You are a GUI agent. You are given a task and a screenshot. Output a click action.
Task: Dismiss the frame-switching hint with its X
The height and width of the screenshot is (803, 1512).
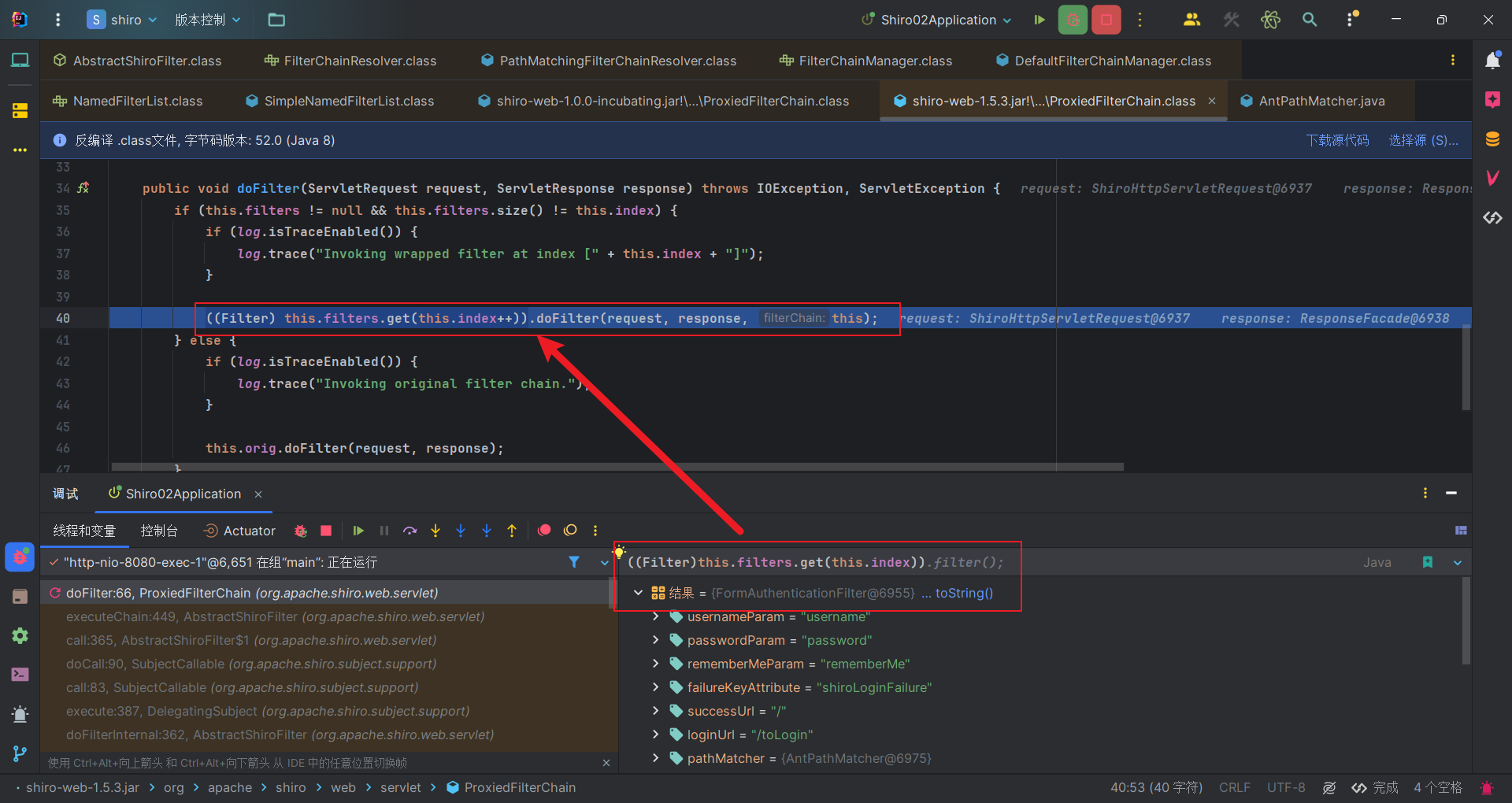606,763
